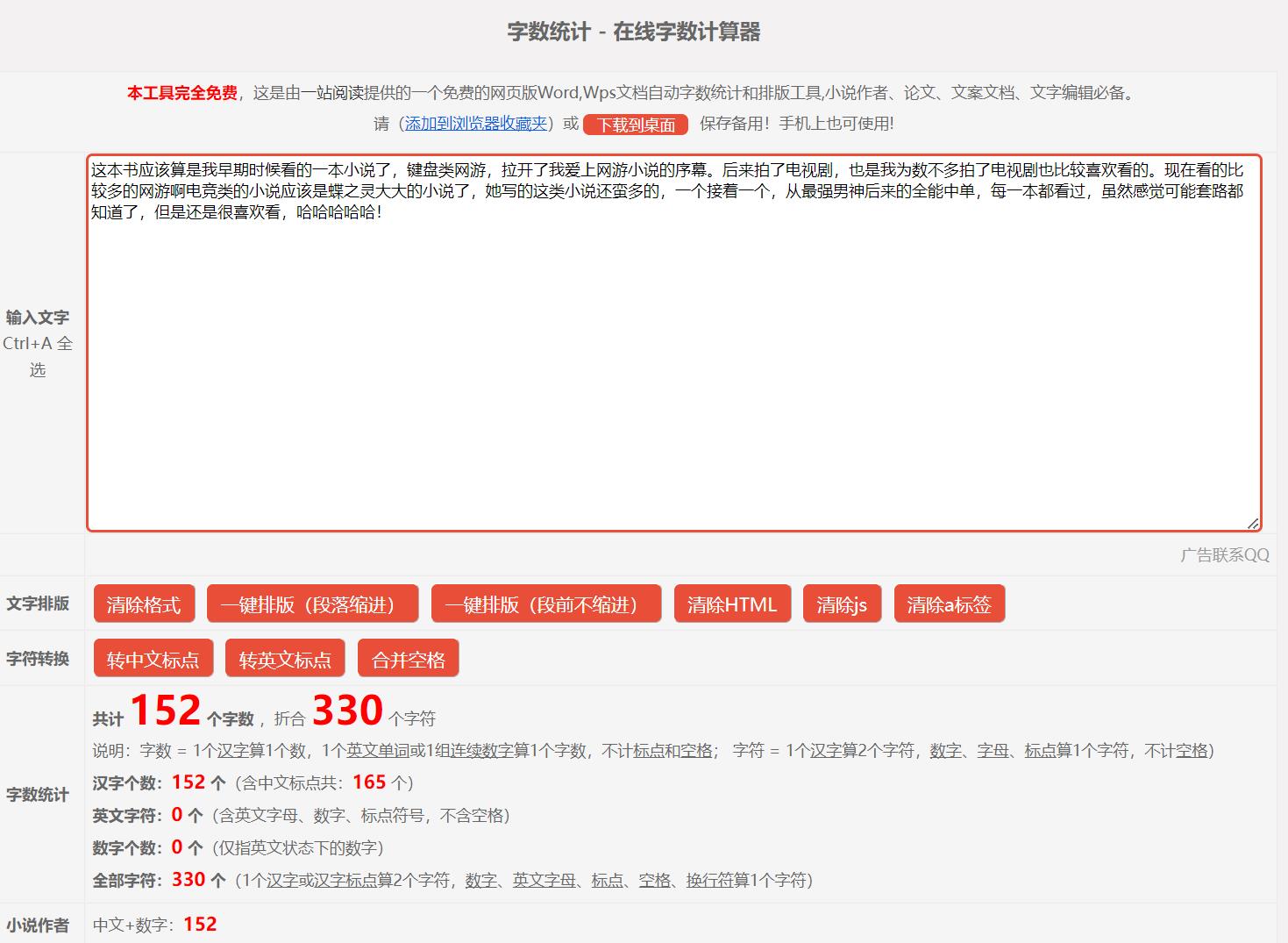
Task: Click the 清除HTML button
Action: 732,604
